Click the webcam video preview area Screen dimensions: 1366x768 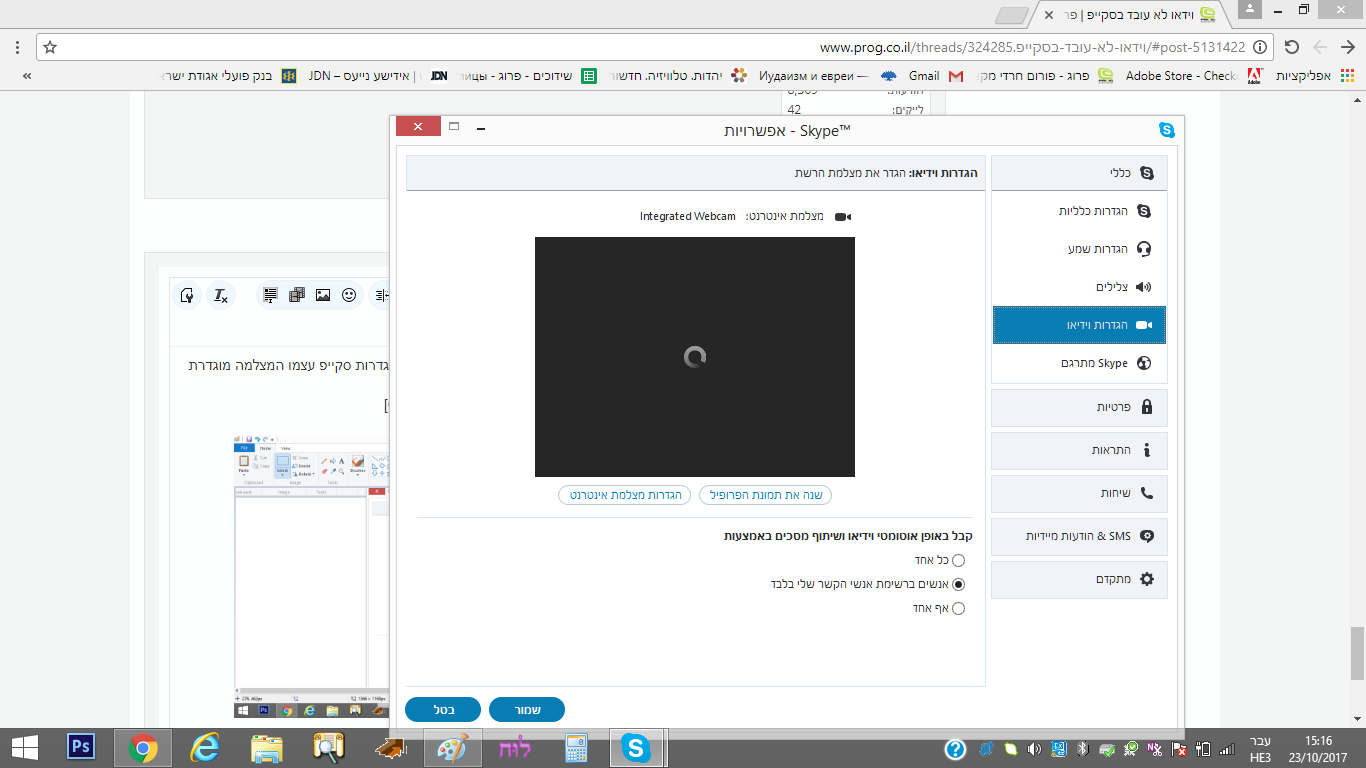tap(695, 357)
